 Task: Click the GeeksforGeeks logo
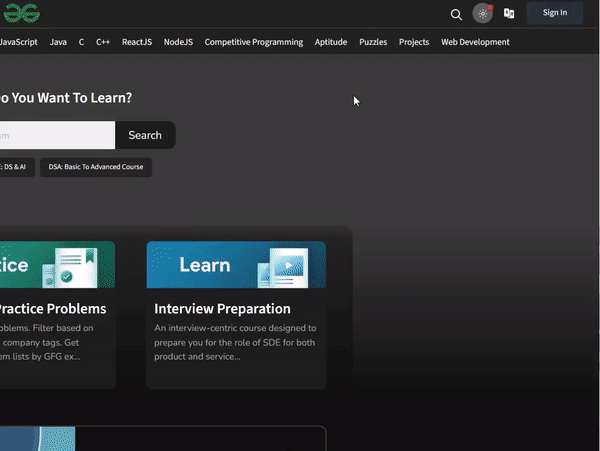click(x=22, y=13)
